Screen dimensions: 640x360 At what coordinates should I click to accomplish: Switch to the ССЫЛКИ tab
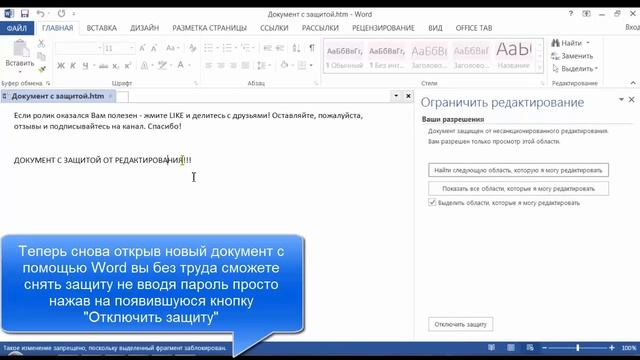pyautogui.click(x=274, y=28)
